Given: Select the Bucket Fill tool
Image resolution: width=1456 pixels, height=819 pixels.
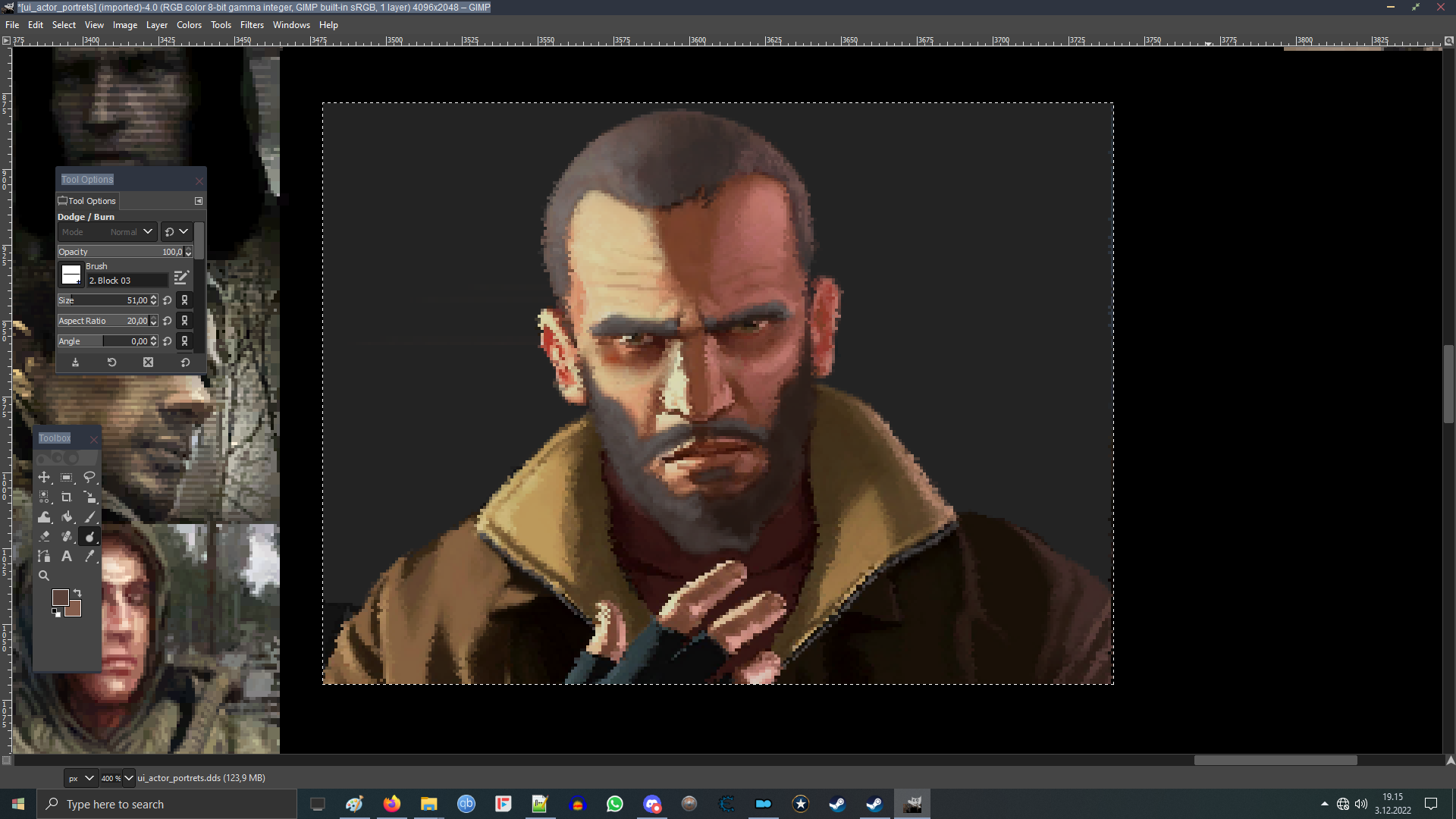Looking at the screenshot, I should tap(67, 516).
